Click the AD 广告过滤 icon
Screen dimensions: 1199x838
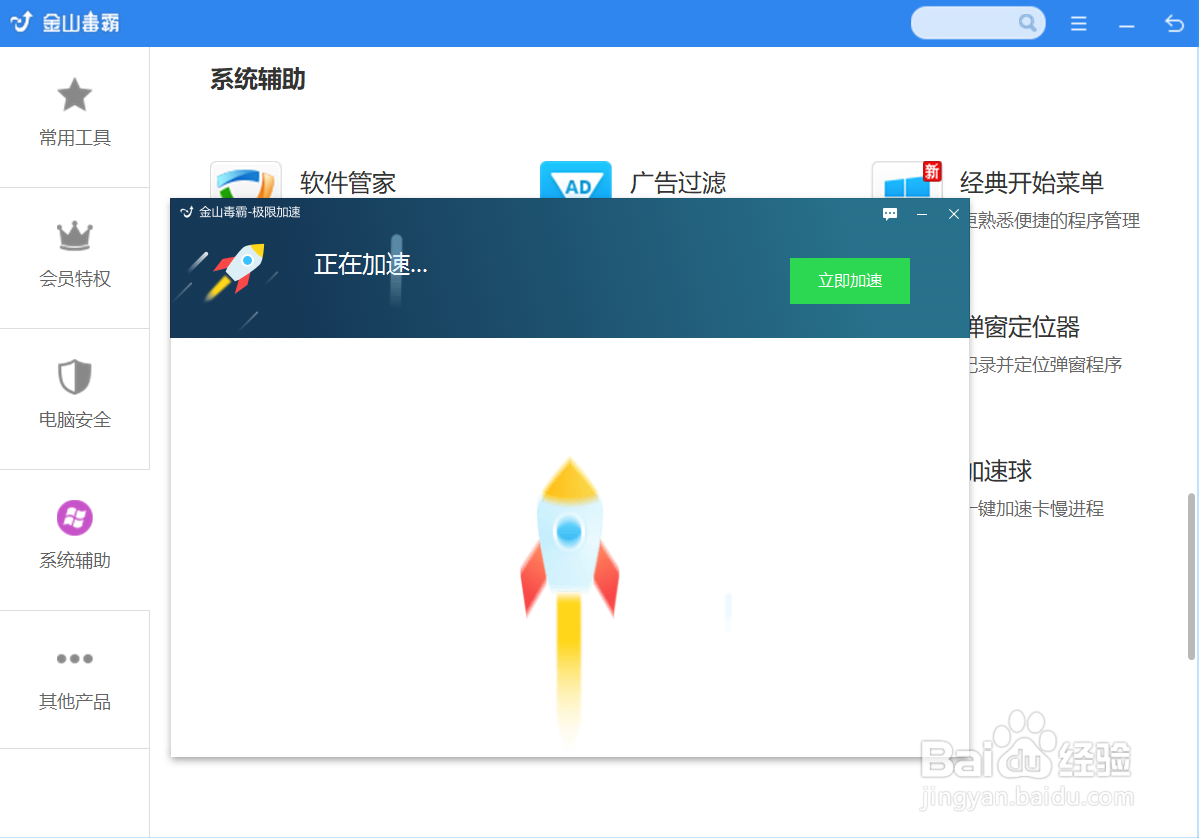coord(576,180)
